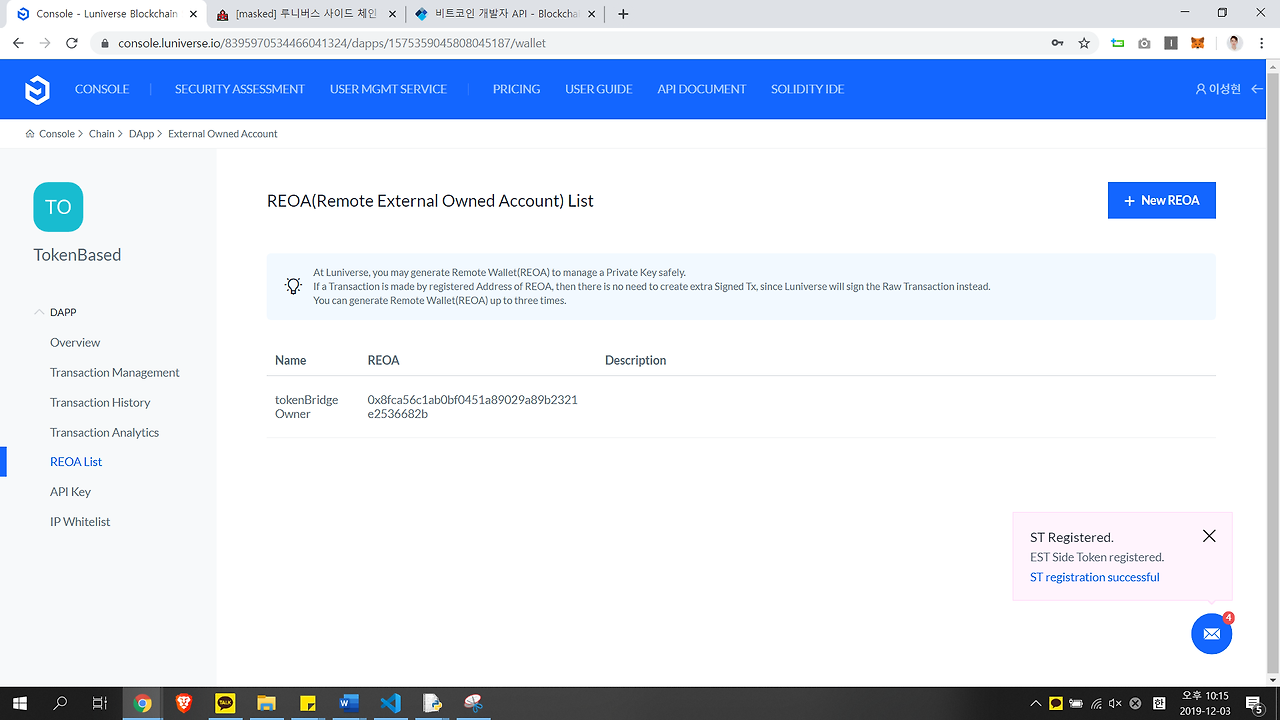This screenshot has width=1280, height=720.
Task: Click the DApp breadcrumb link
Action: pos(142,134)
